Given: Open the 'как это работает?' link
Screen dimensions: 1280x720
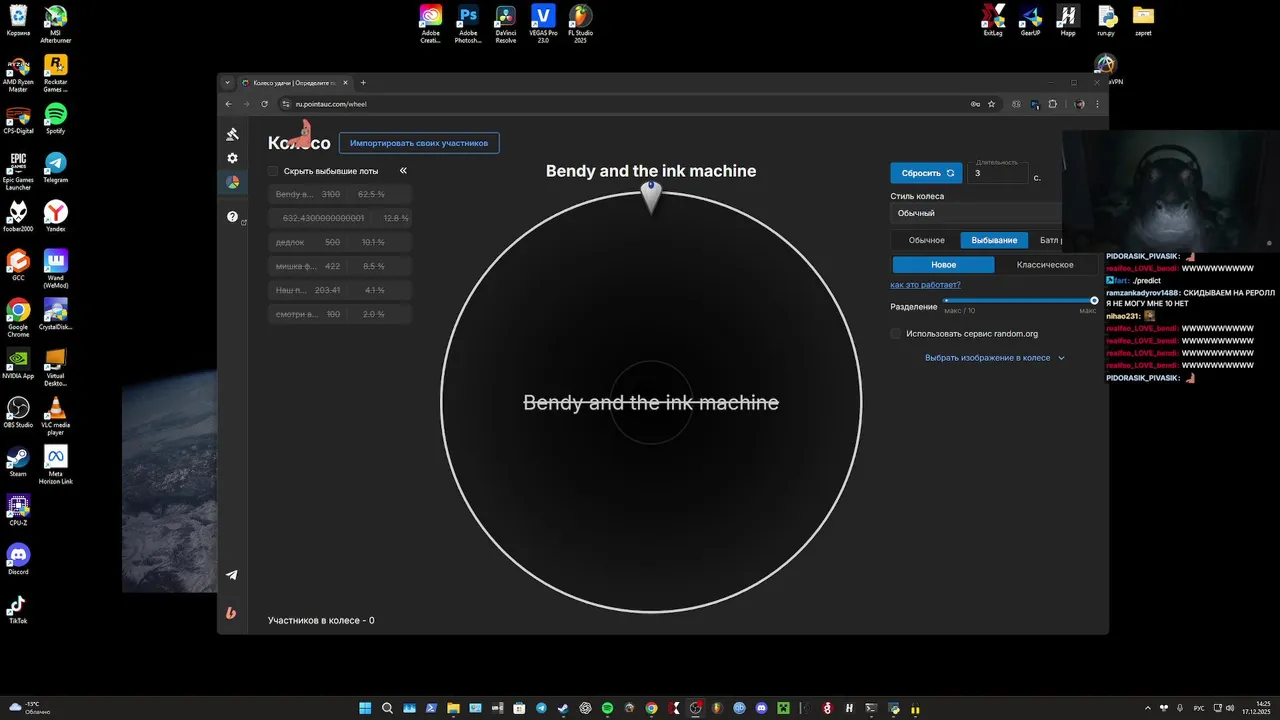Looking at the screenshot, I should (926, 285).
